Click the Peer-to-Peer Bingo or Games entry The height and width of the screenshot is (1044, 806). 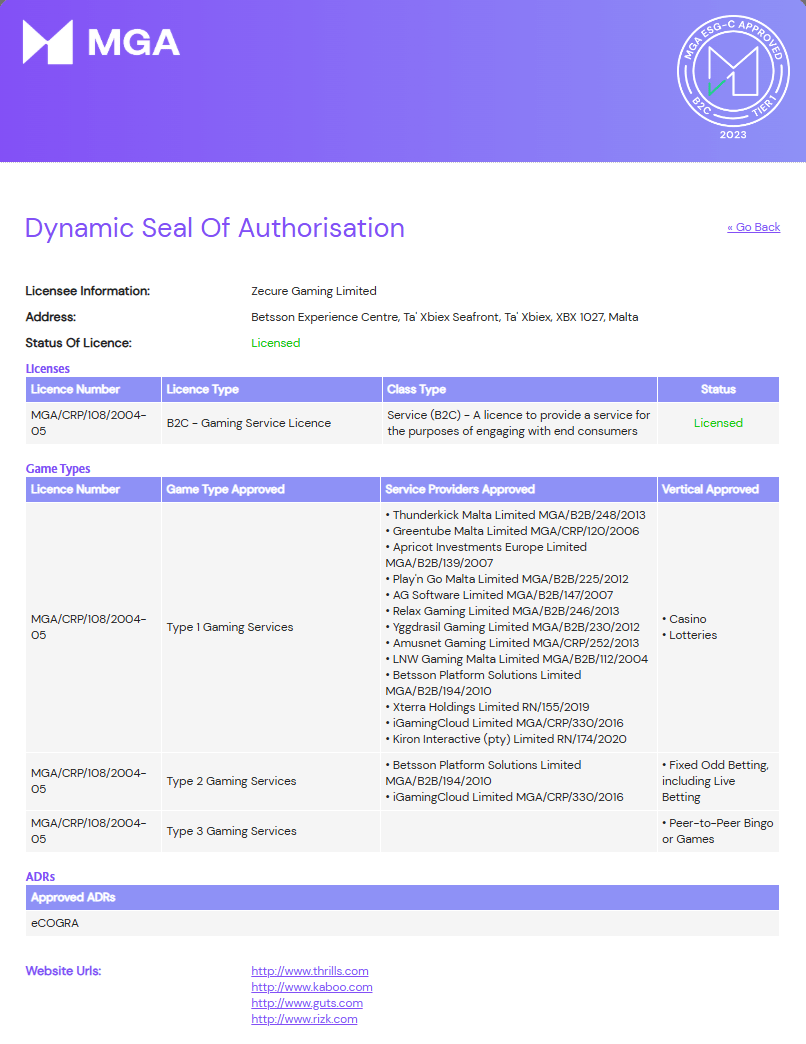717,831
